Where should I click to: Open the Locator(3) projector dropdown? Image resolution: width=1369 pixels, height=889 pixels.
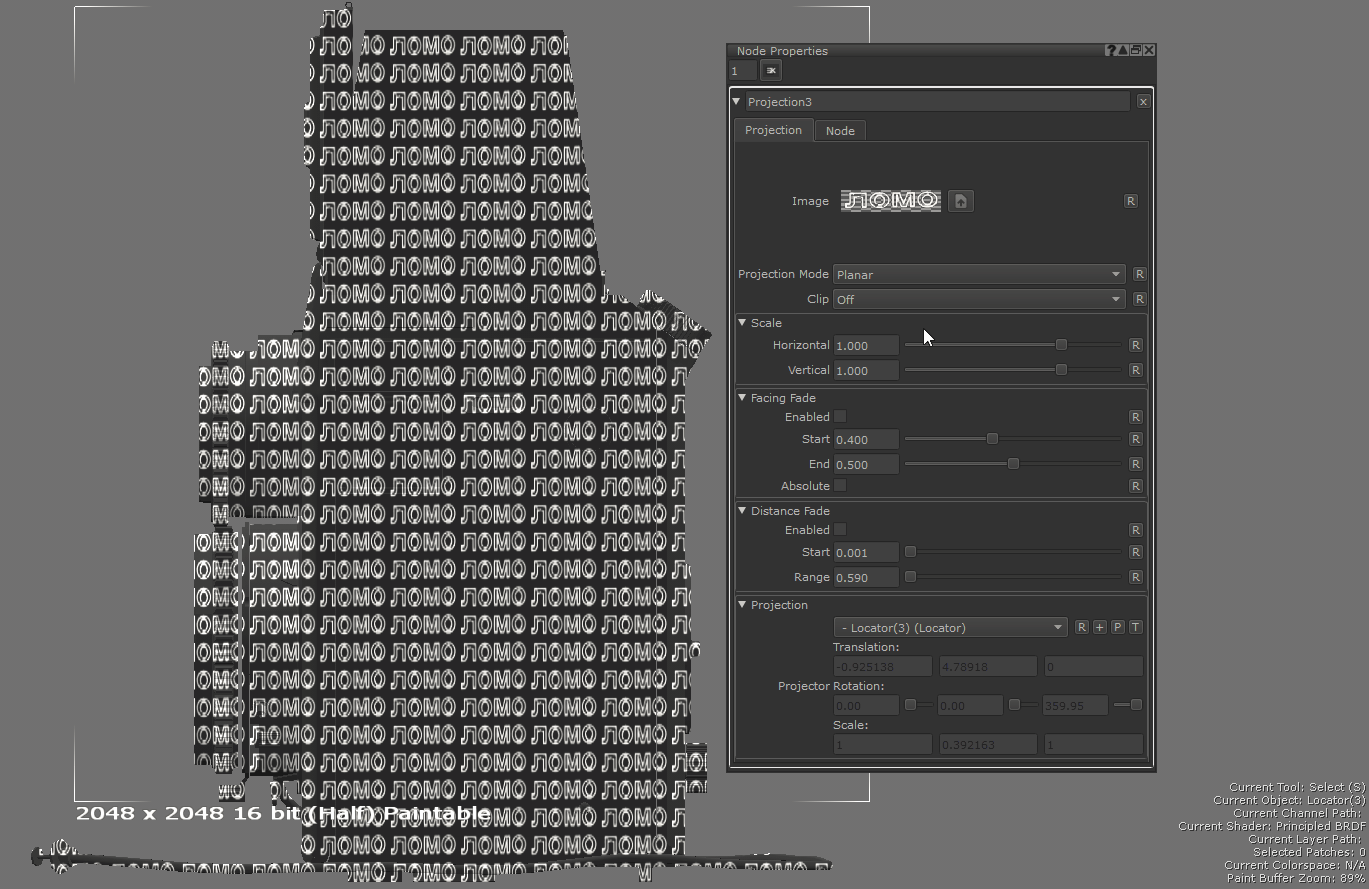(x=950, y=627)
